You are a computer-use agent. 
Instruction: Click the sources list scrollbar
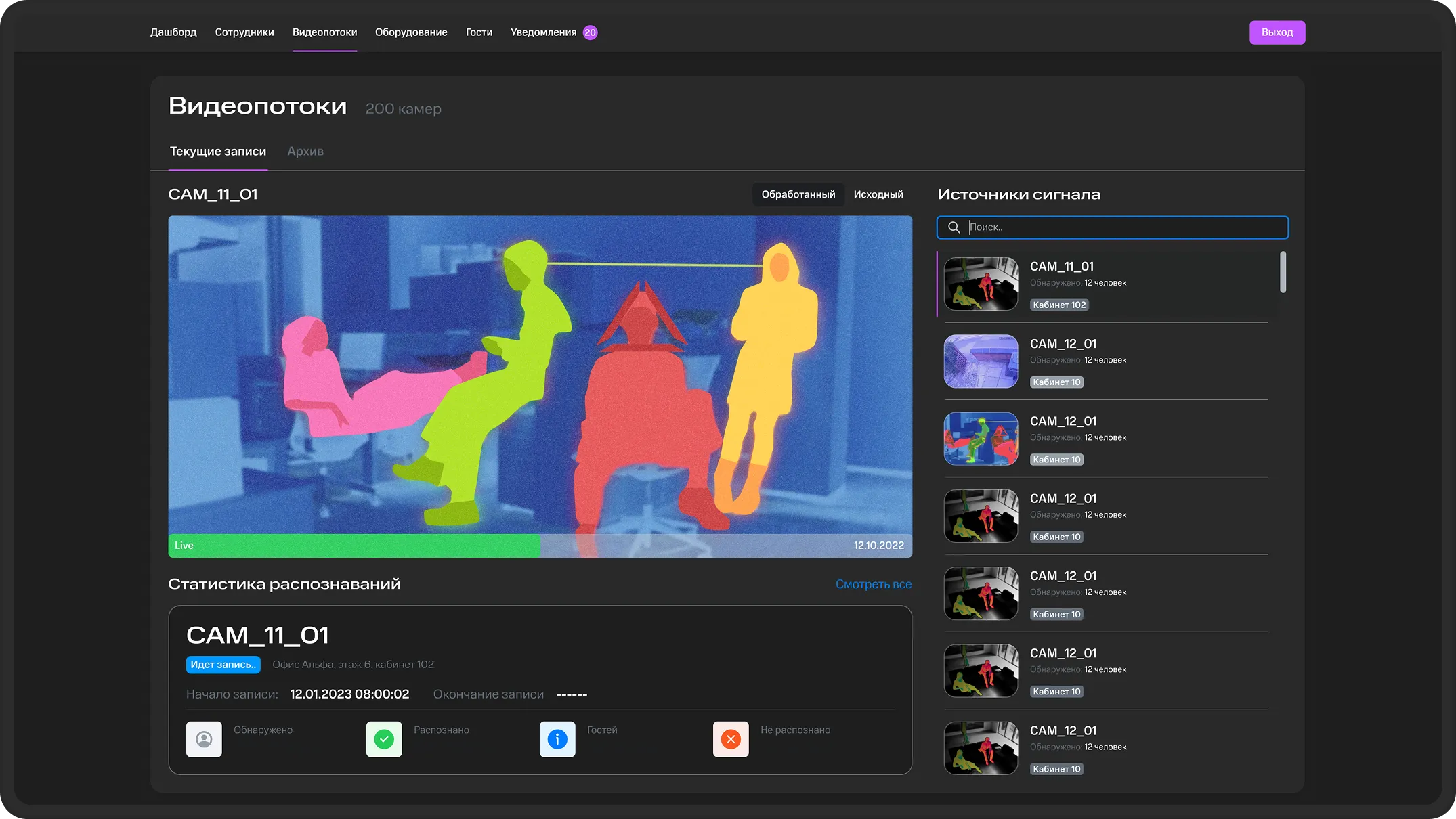[1283, 272]
